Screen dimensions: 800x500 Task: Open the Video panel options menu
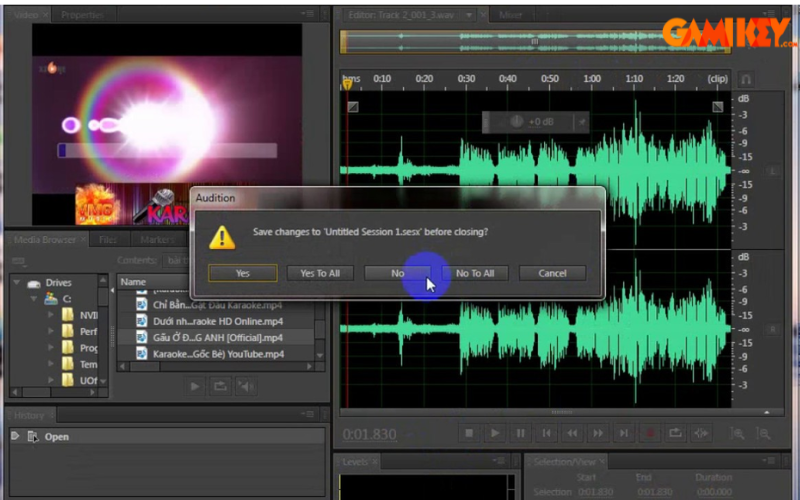307,14
